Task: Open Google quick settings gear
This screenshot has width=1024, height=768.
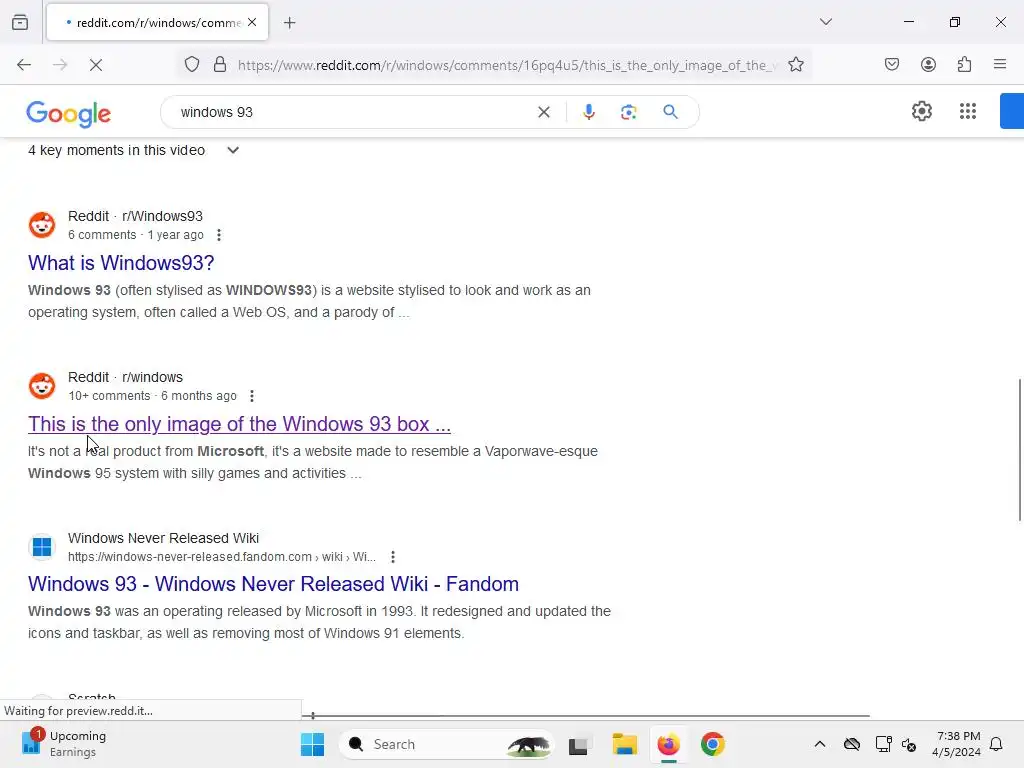Action: (x=921, y=111)
